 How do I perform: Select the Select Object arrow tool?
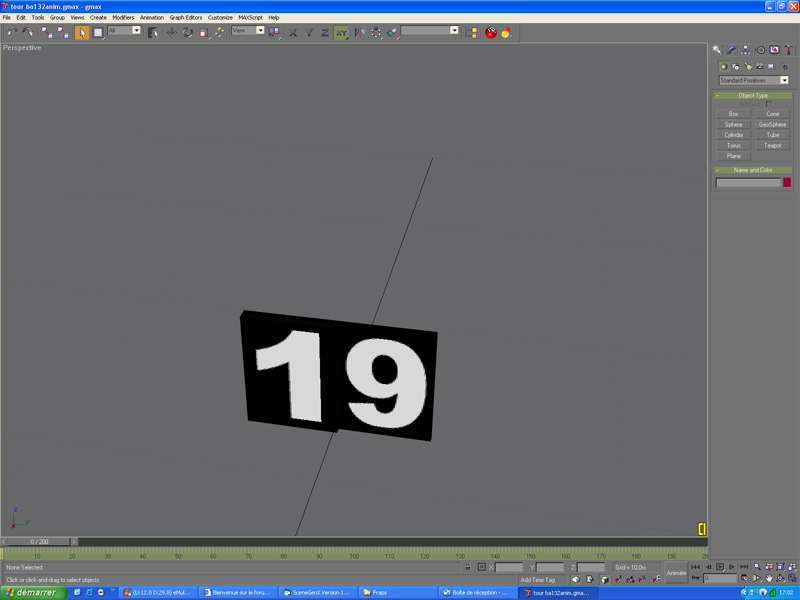82,33
